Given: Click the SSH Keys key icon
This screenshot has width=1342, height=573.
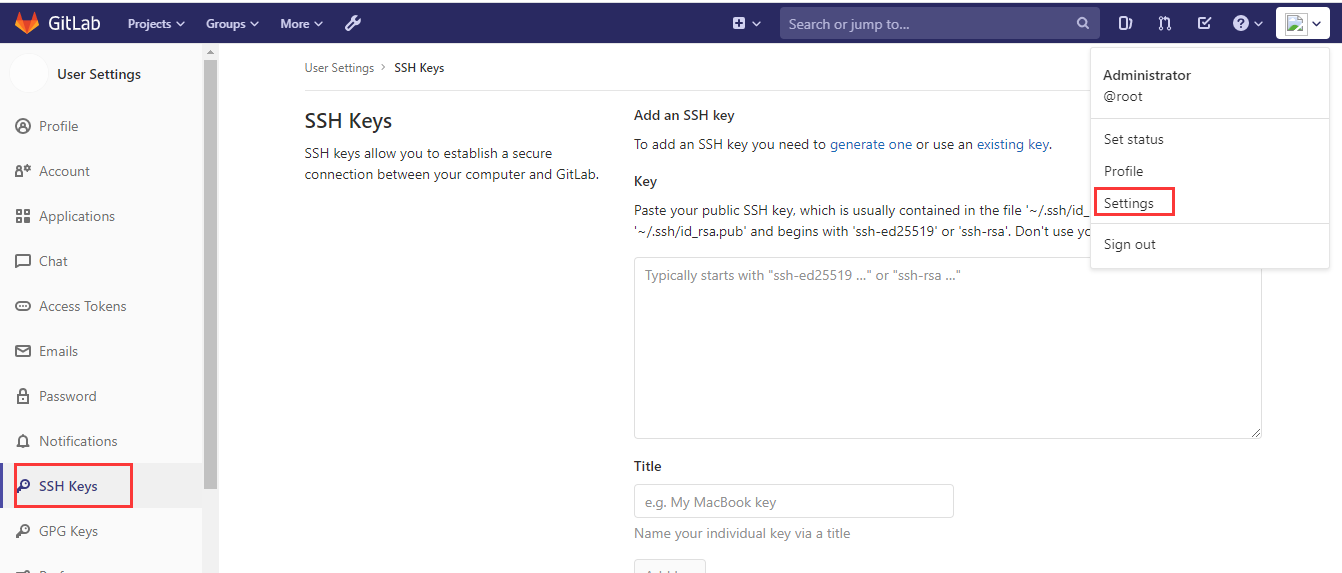Looking at the screenshot, I should (x=23, y=486).
